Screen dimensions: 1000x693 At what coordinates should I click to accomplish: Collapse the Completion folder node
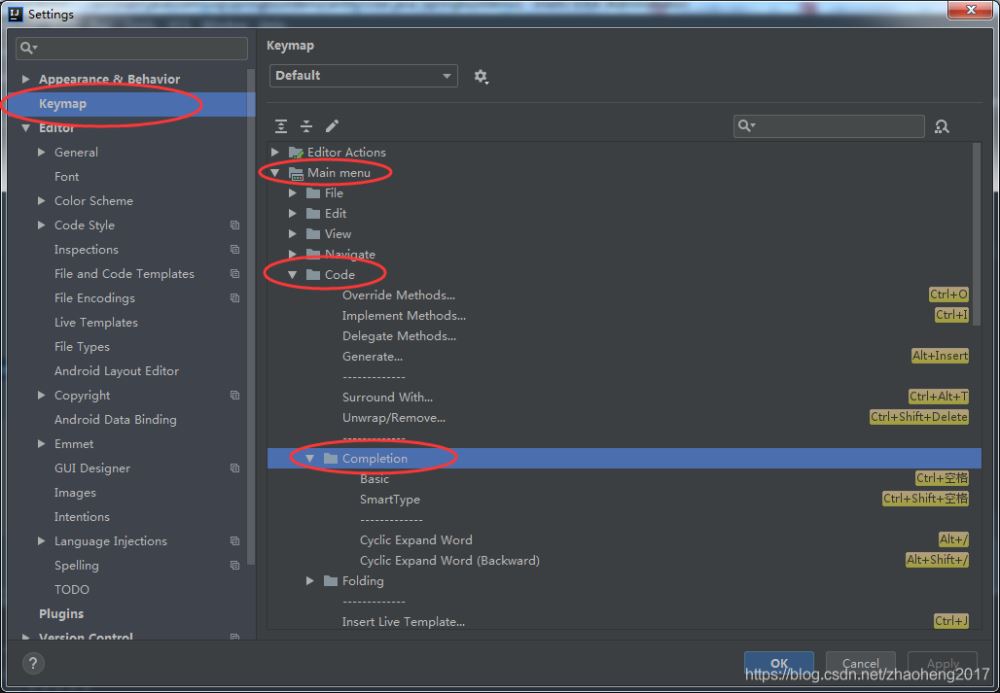point(310,459)
